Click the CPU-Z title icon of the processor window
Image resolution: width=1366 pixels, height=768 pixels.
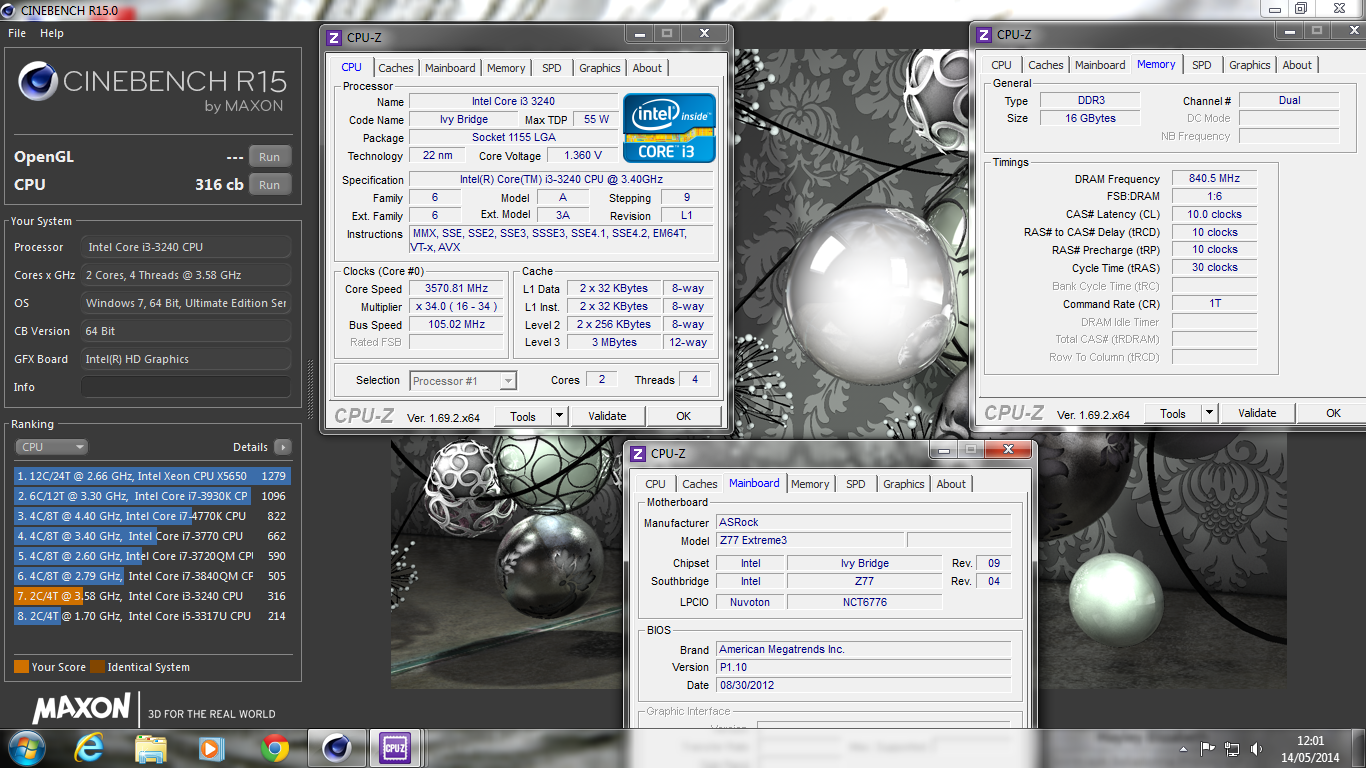(334, 37)
